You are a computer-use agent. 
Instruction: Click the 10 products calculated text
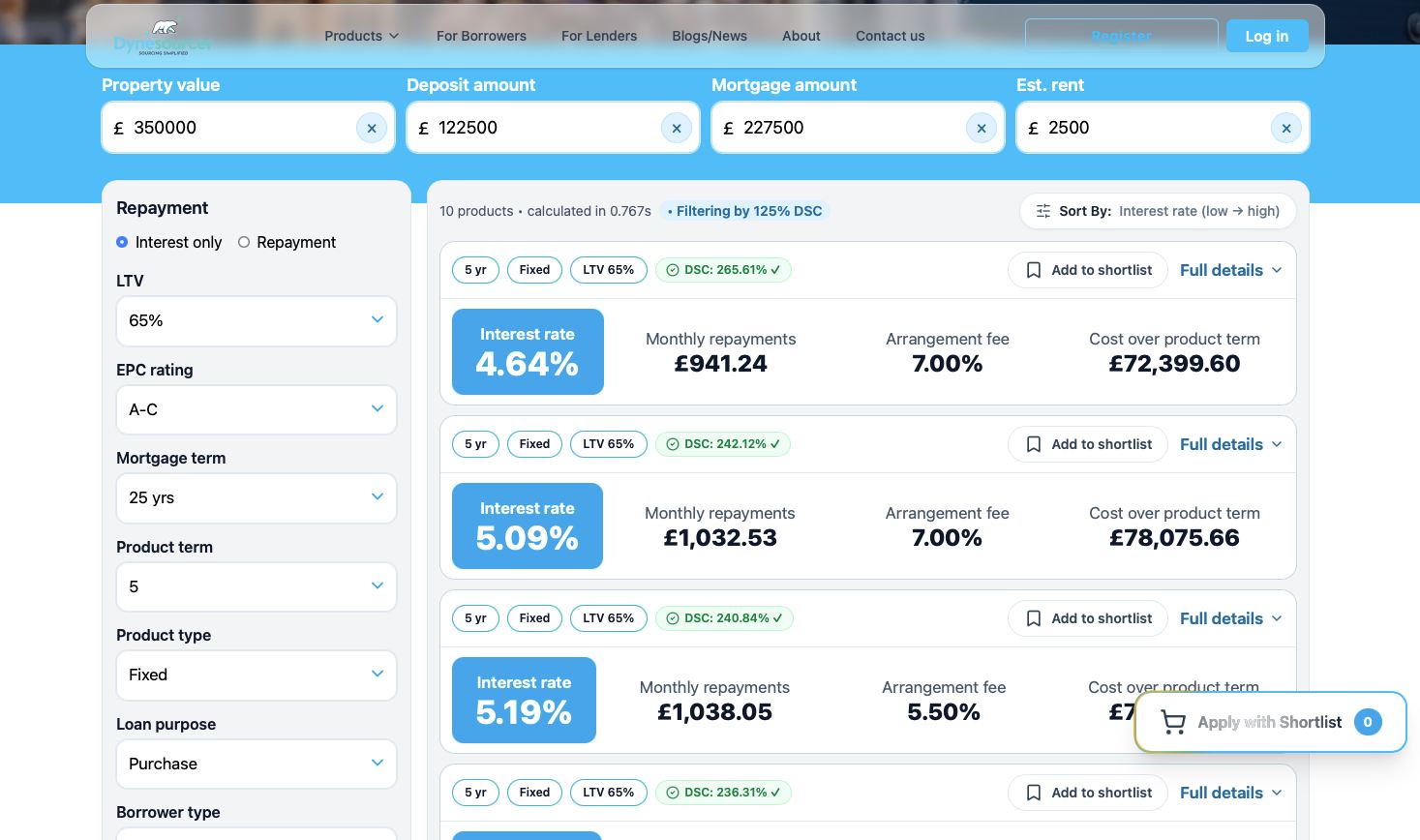pyautogui.click(x=545, y=211)
